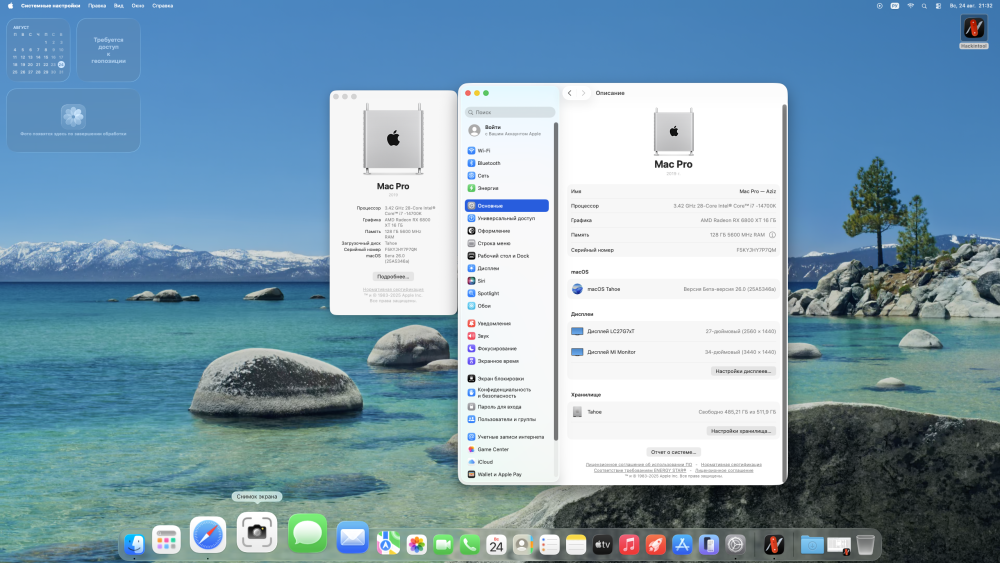Open Spotlight settings in the sidebar
This screenshot has width=1000, height=563.
[507, 293]
